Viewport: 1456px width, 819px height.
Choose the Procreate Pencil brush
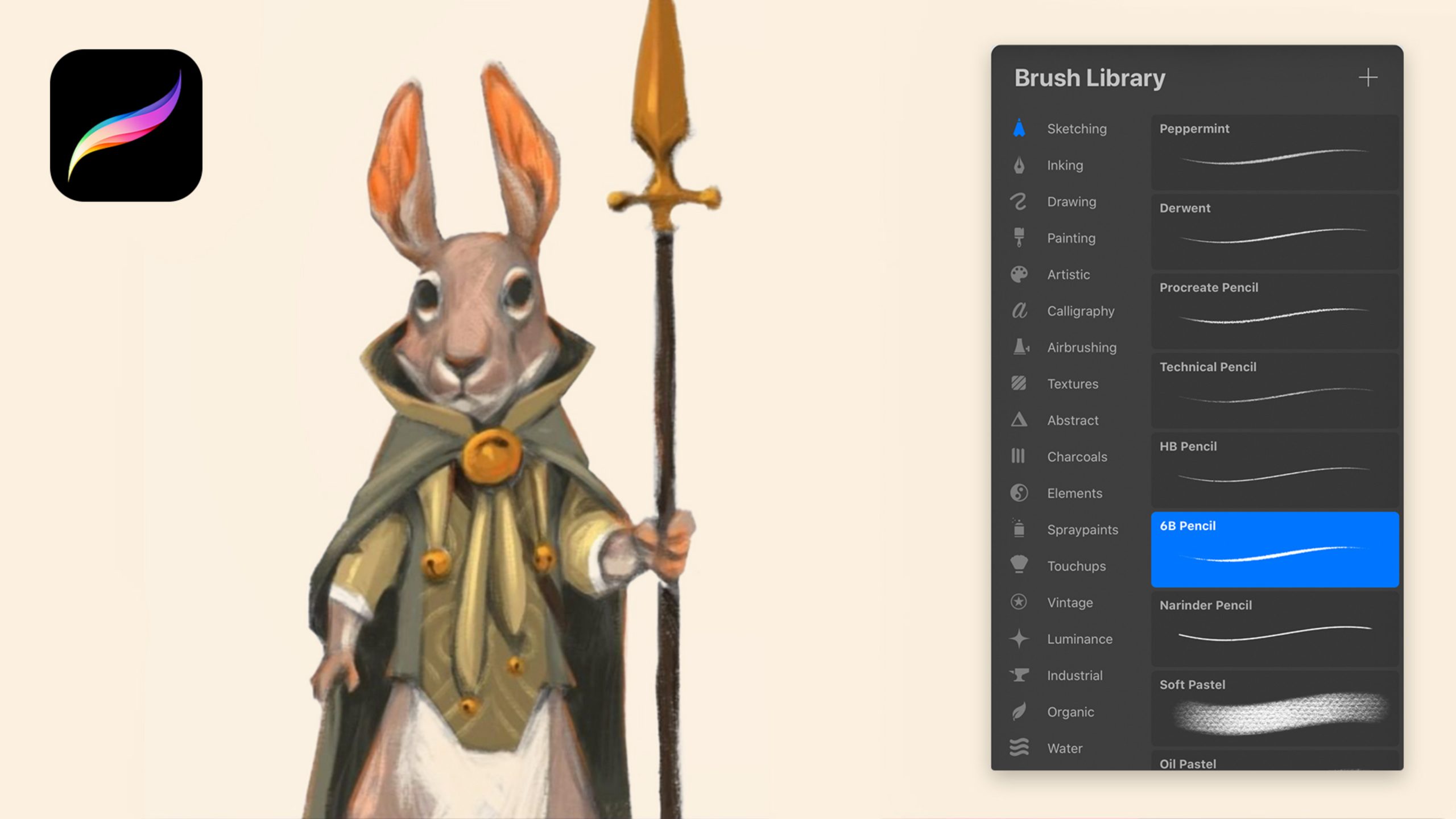point(1275,311)
